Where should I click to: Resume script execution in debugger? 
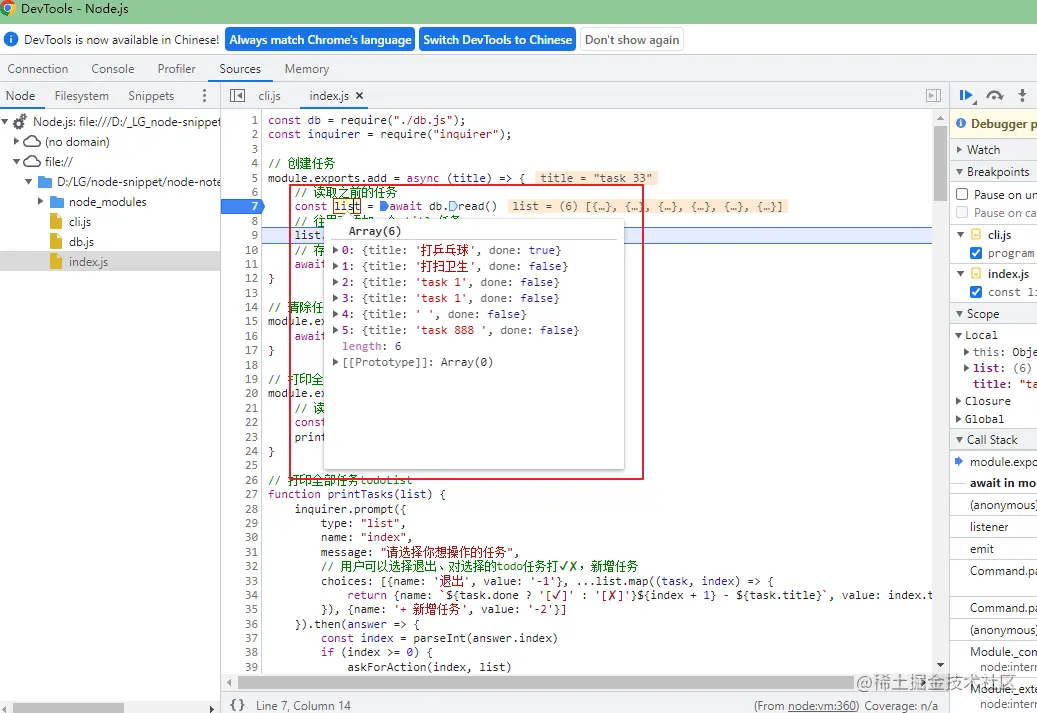click(966, 96)
